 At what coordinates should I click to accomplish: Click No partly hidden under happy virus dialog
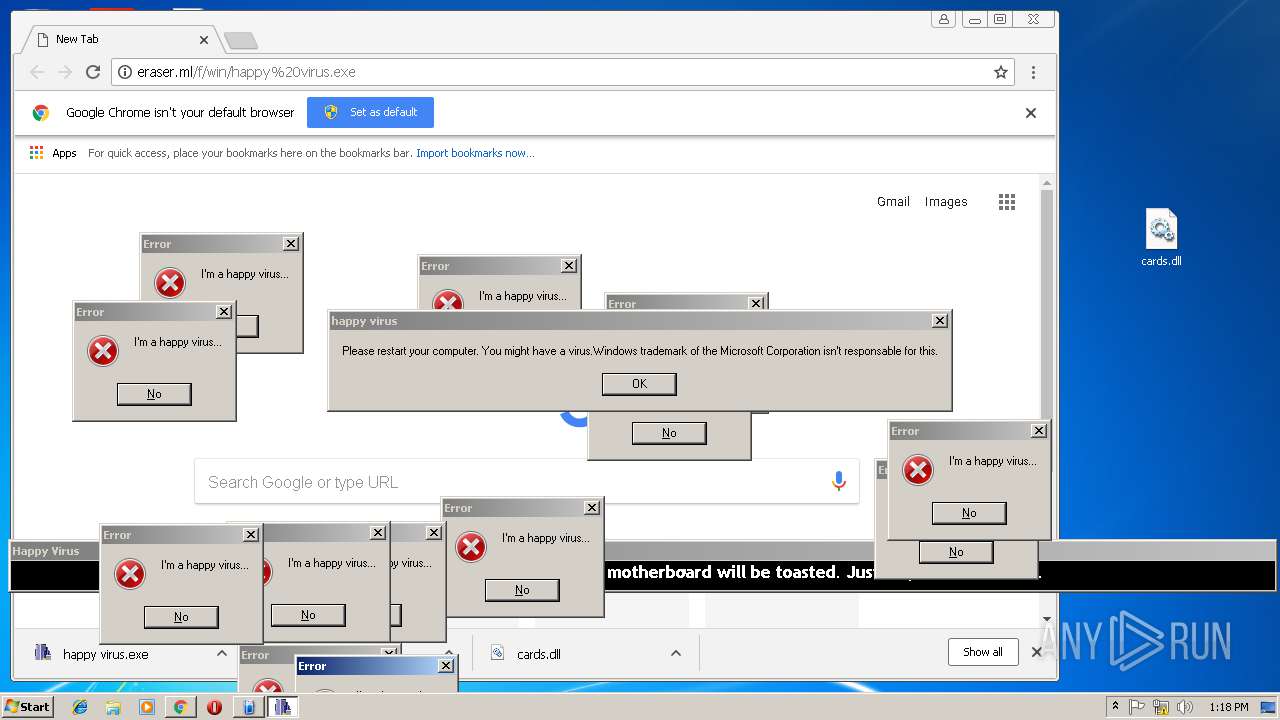tap(669, 433)
